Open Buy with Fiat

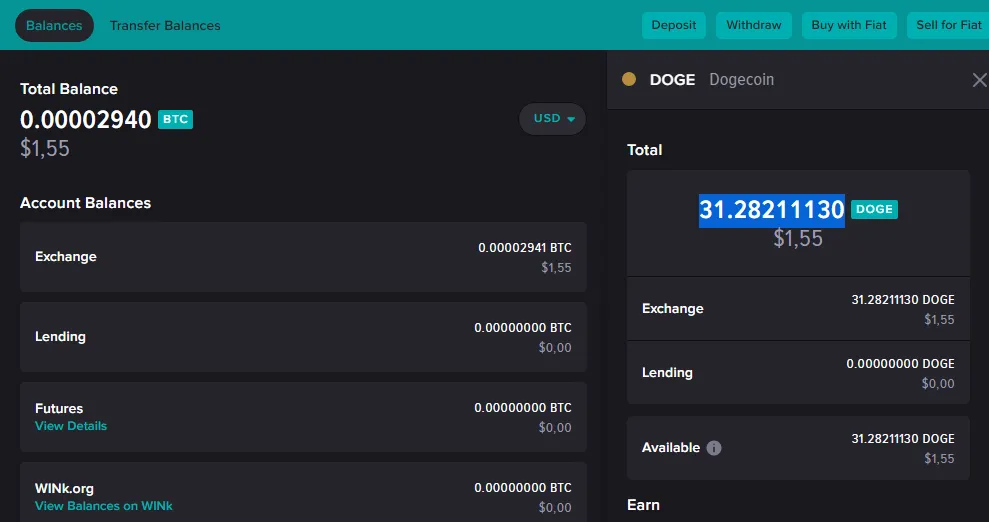[849, 25]
